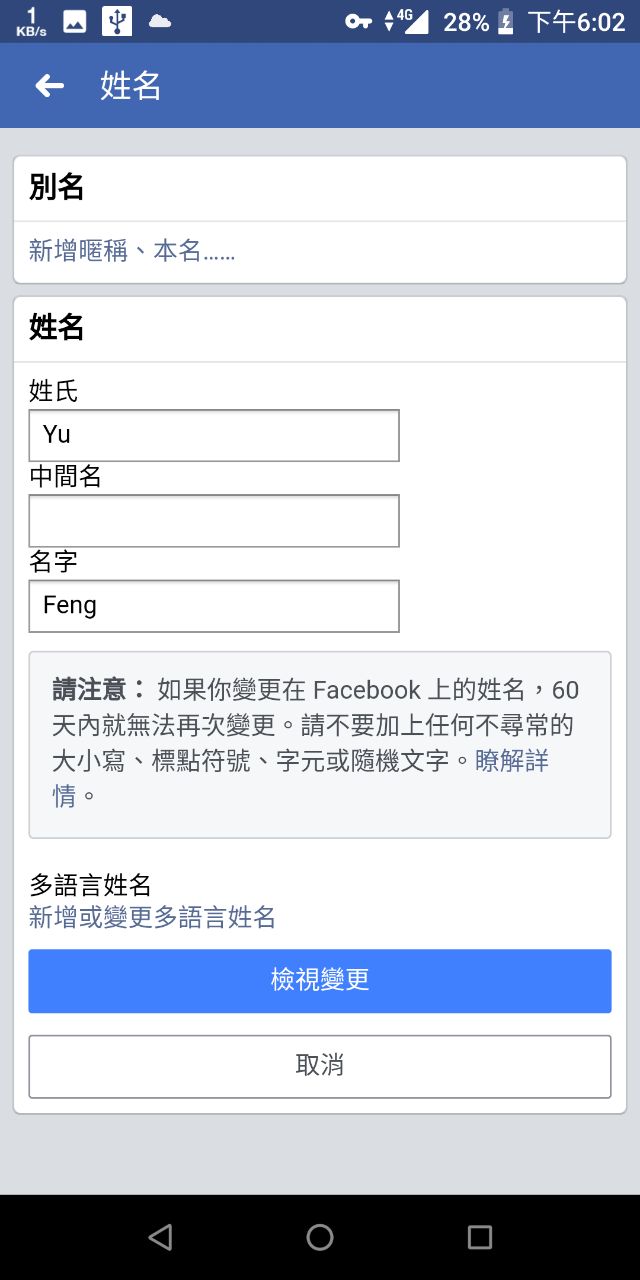The height and width of the screenshot is (1280, 640).
Task: Tap the Android back triangle button
Action: [x=160, y=1237]
